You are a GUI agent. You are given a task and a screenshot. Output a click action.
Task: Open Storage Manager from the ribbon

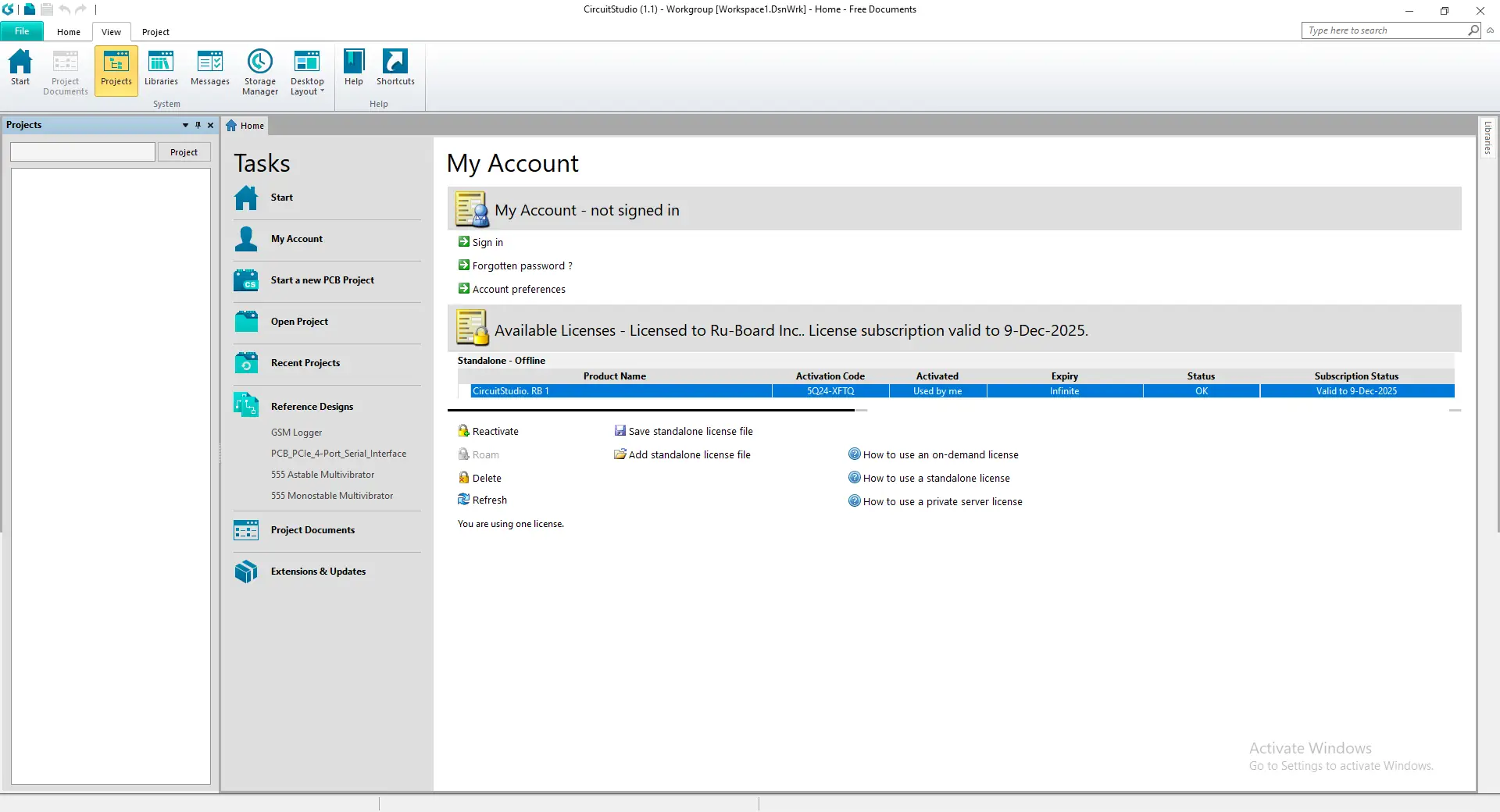[x=260, y=72]
